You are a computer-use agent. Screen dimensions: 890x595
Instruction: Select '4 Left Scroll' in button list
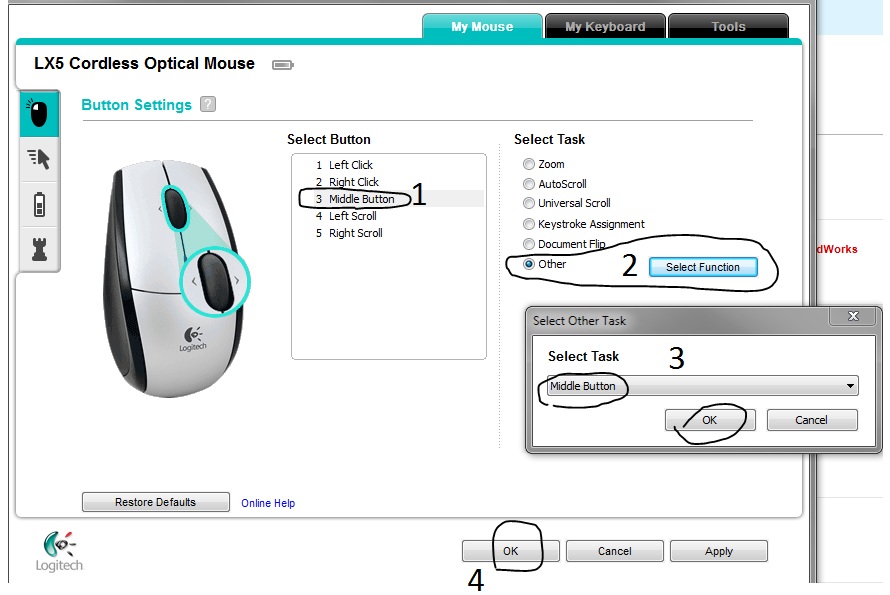click(x=389, y=216)
